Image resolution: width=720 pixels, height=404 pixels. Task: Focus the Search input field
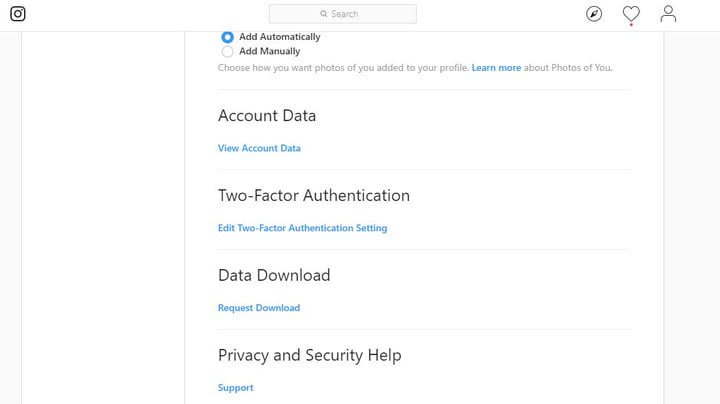tap(355, 14)
